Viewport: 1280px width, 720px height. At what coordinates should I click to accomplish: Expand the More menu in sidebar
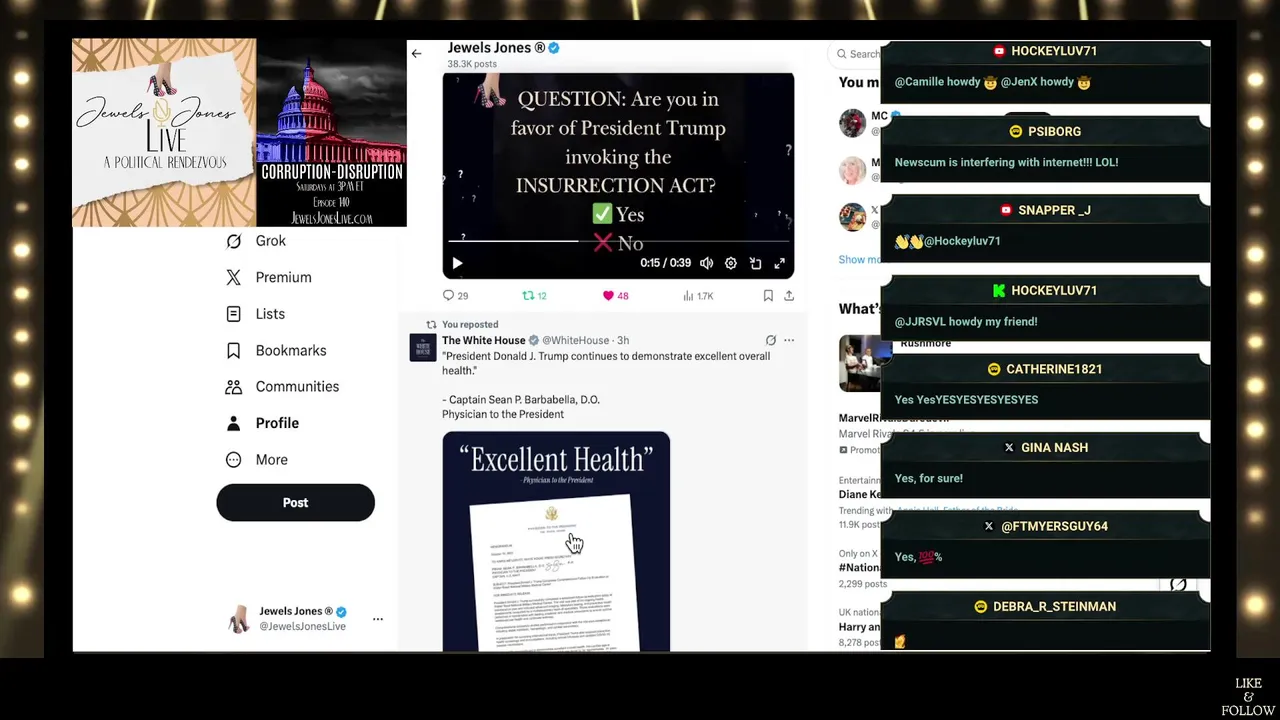coord(256,460)
